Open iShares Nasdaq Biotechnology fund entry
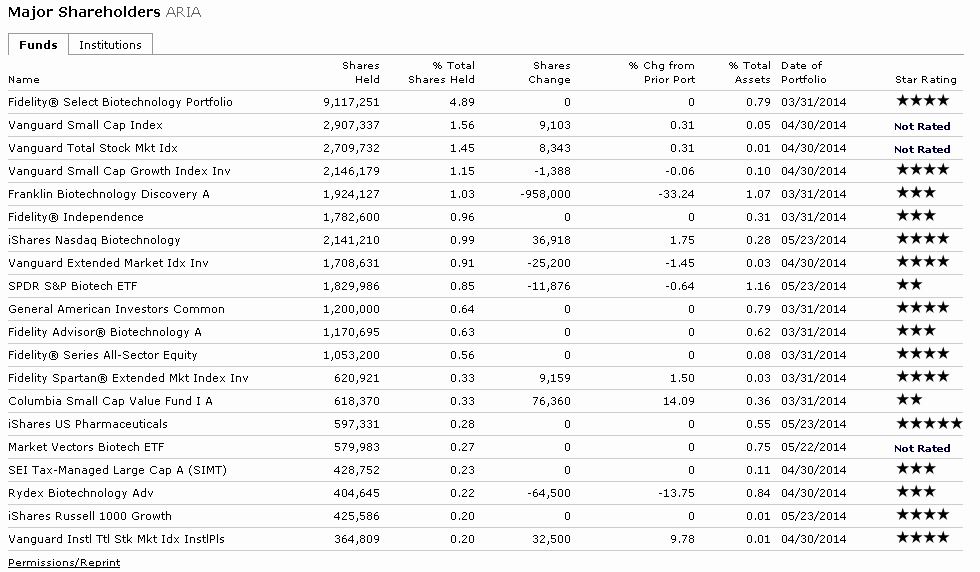The height and width of the screenshot is (572, 980). coord(94,240)
